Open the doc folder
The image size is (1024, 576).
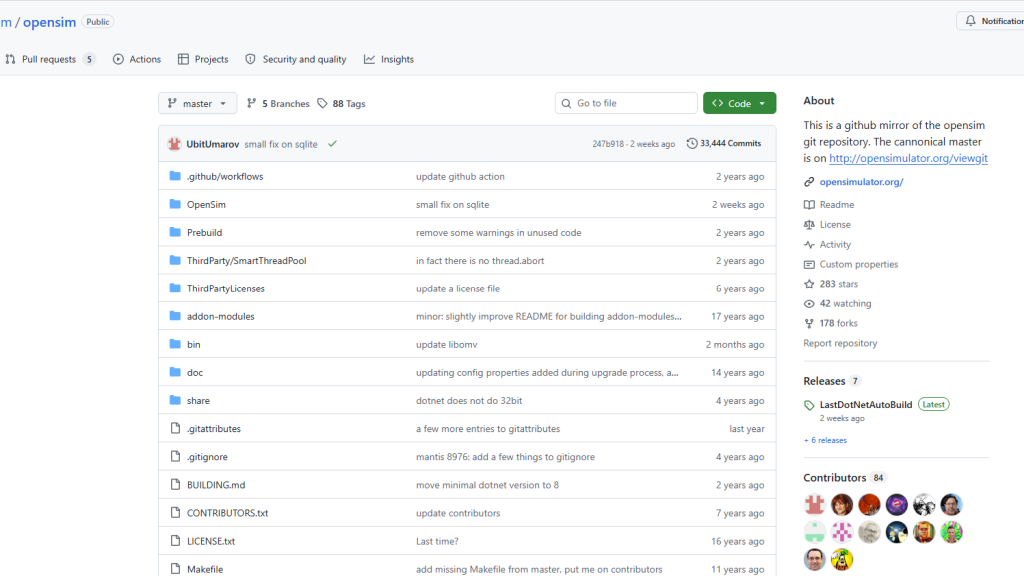pos(195,373)
